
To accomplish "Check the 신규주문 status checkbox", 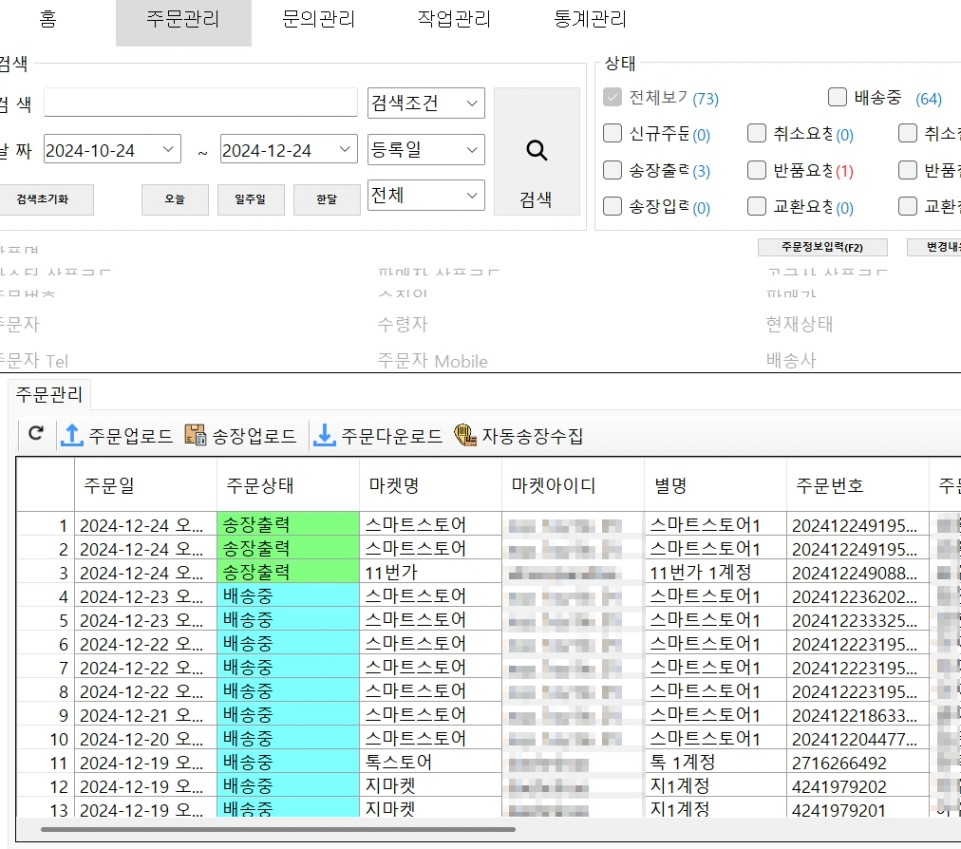I will click(612, 134).
